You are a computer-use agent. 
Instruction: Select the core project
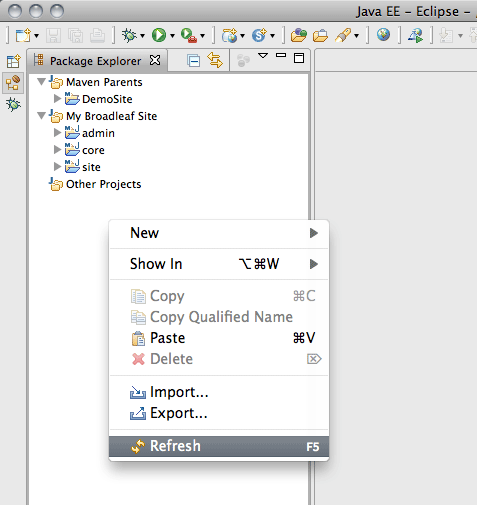coord(93,150)
